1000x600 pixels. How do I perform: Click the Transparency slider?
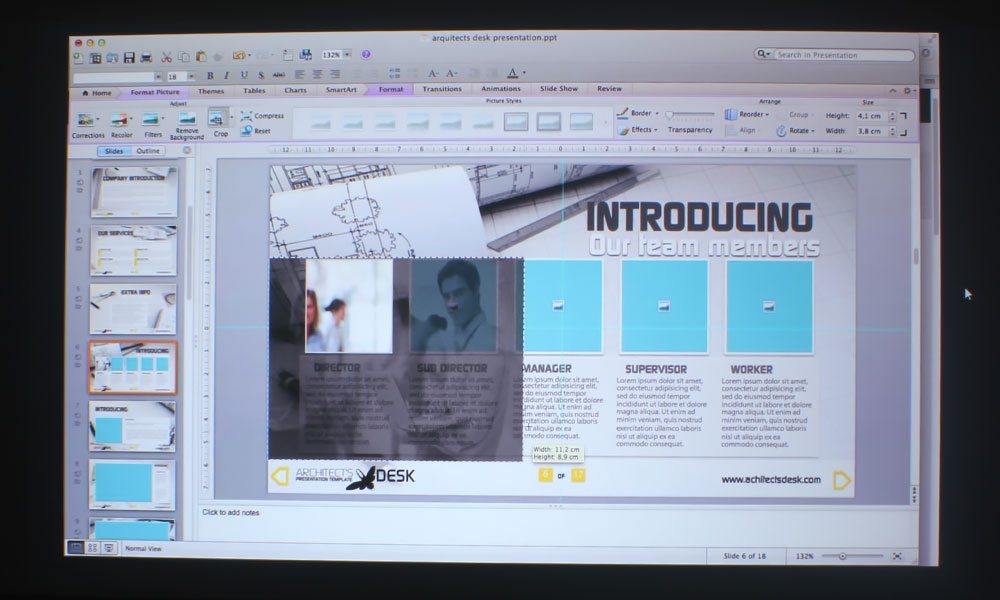[x=690, y=114]
